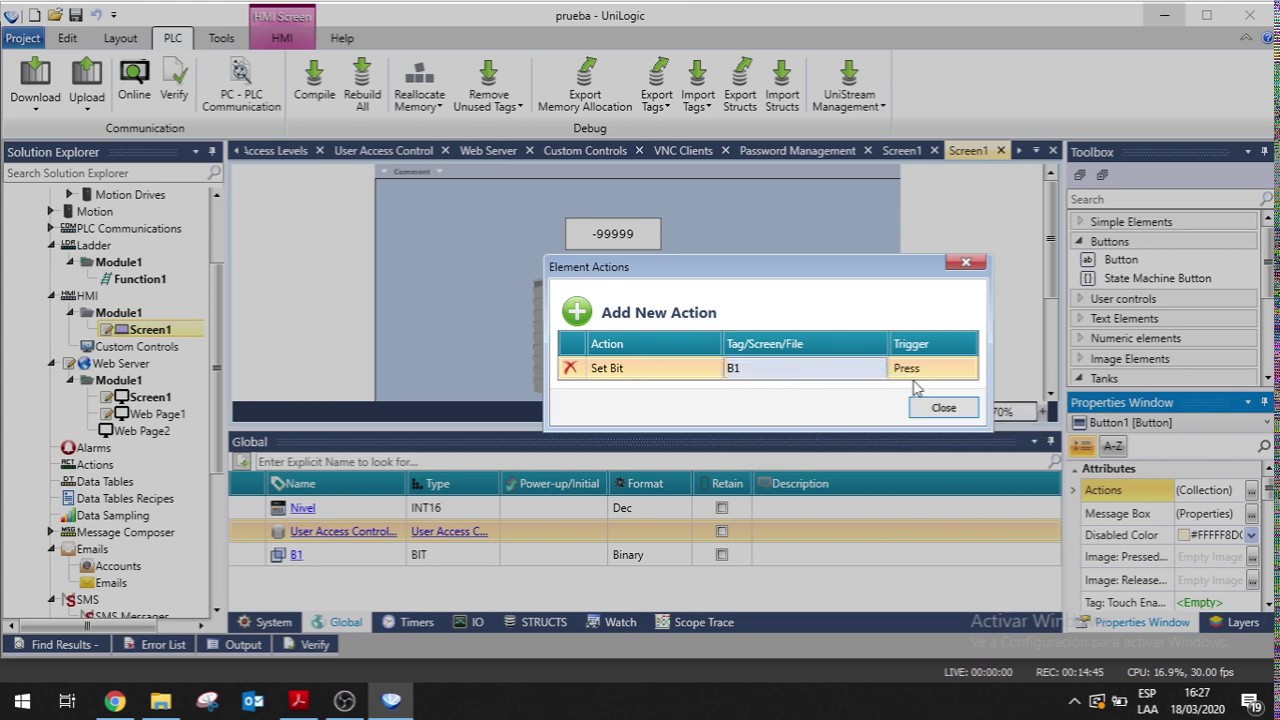The image size is (1280, 720).
Task: Expand the User controls group
Action: (x=1079, y=299)
